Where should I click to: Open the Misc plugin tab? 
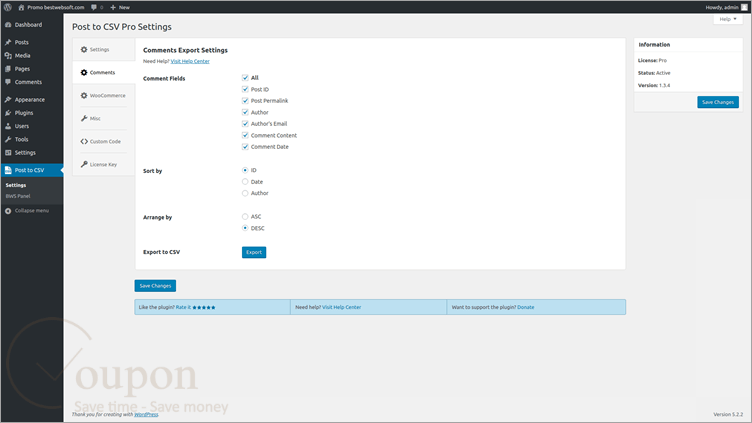point(104,118)
